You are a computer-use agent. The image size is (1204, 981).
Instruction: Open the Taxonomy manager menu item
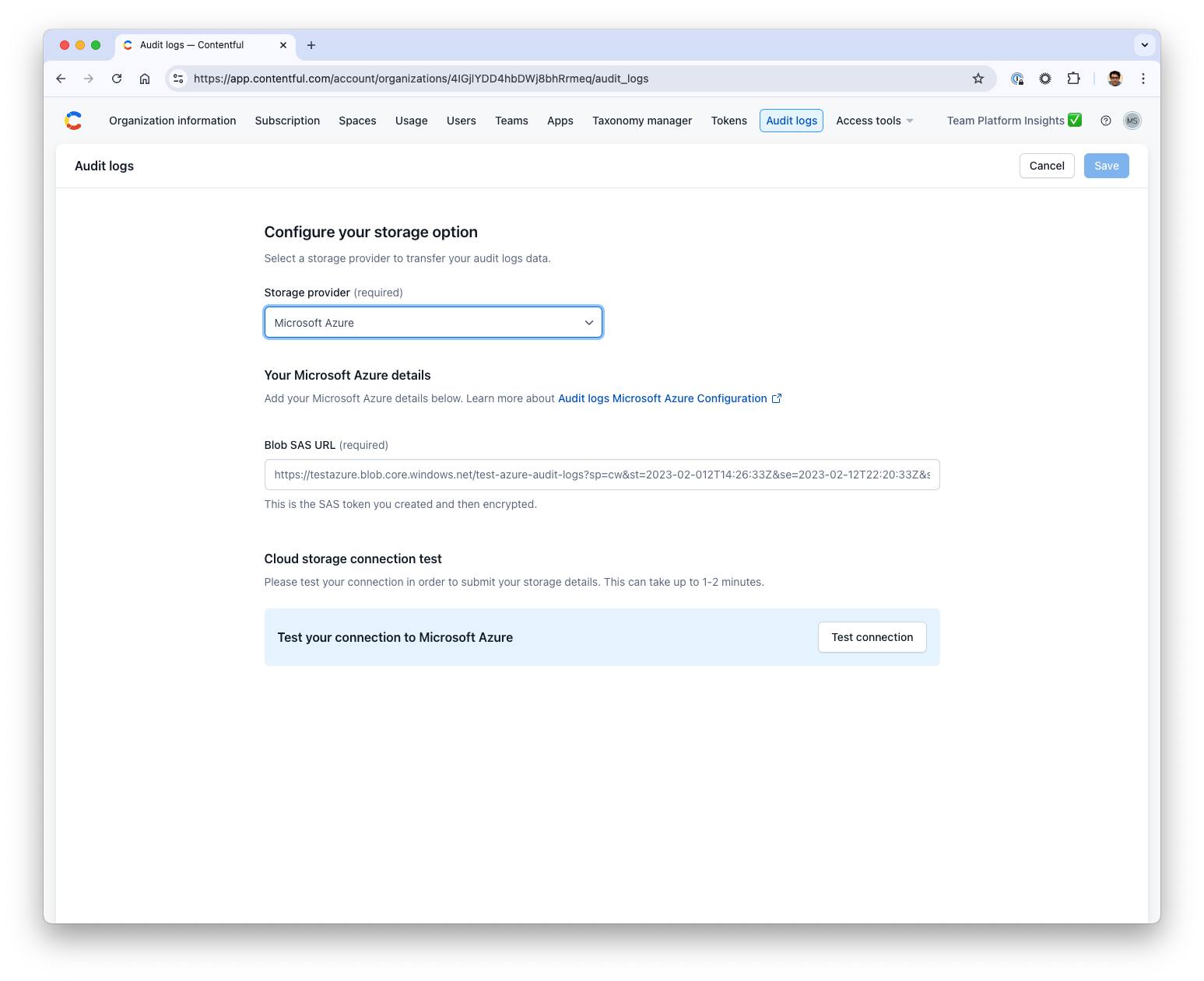[x=642, y=121]
